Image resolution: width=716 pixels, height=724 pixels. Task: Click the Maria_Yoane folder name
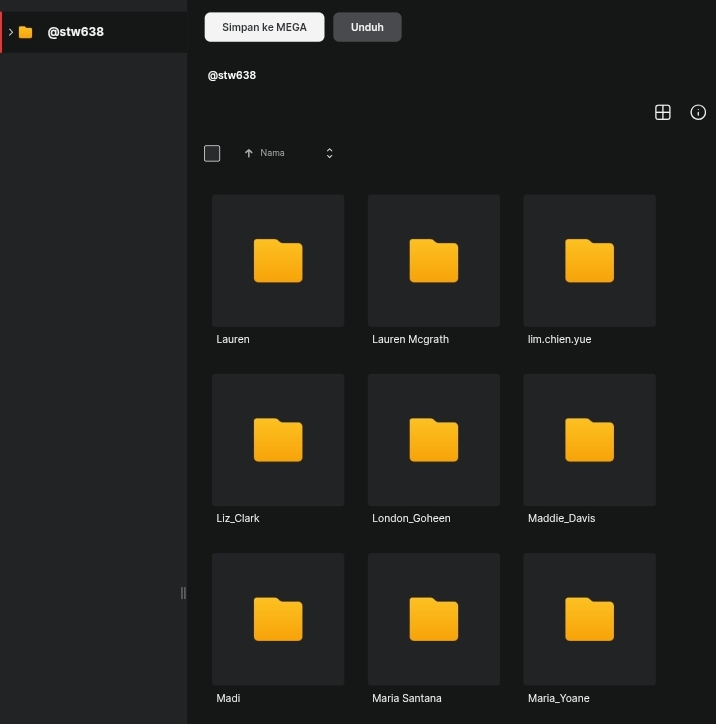click(559, 698)
